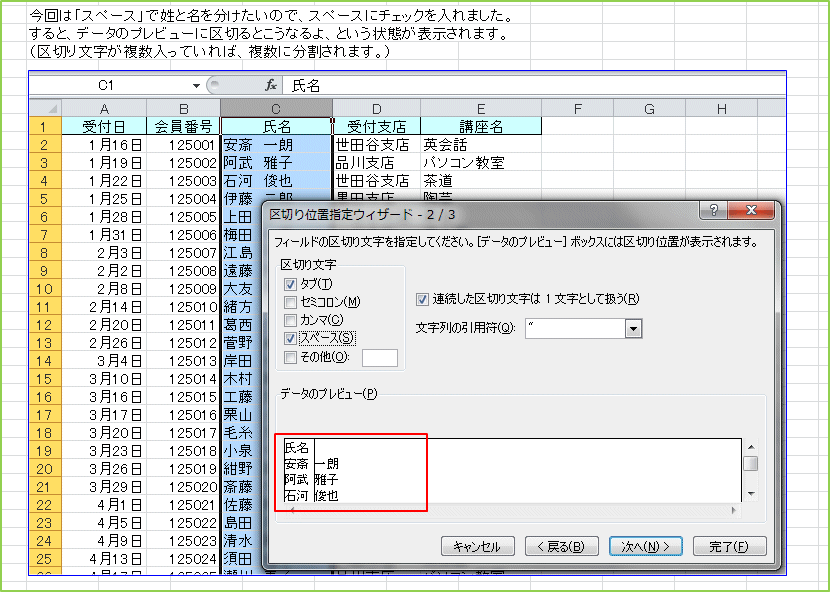Click the 茶道 cell
830x592 pixels.
pos(481,181)
